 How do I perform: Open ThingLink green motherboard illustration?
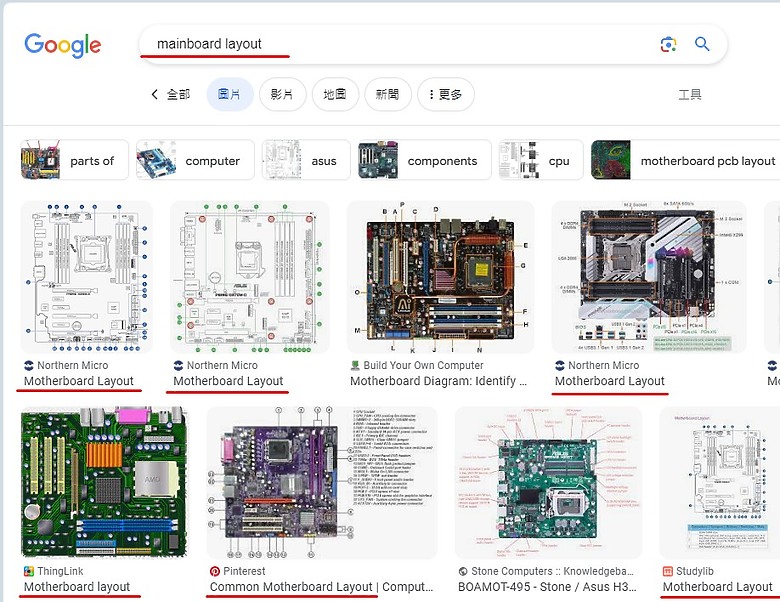point(104,483)
